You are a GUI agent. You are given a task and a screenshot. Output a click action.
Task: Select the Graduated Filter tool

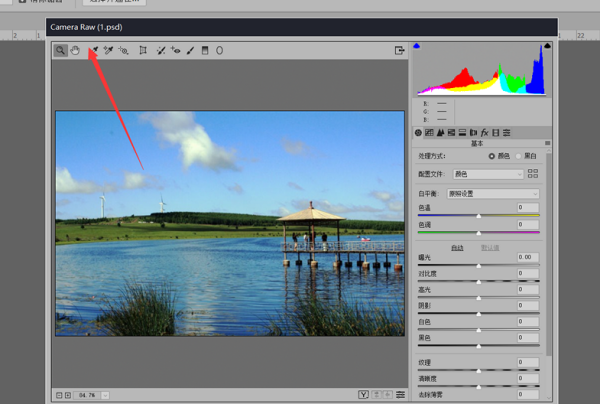pyautogui.click(x=205, y=50)
